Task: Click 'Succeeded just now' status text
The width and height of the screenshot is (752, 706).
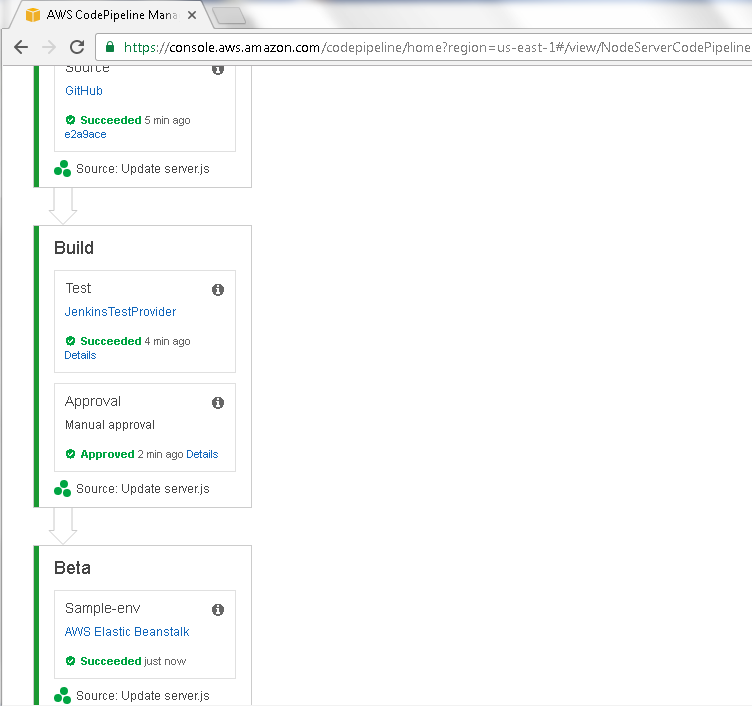Action: [x=133, y=661]
